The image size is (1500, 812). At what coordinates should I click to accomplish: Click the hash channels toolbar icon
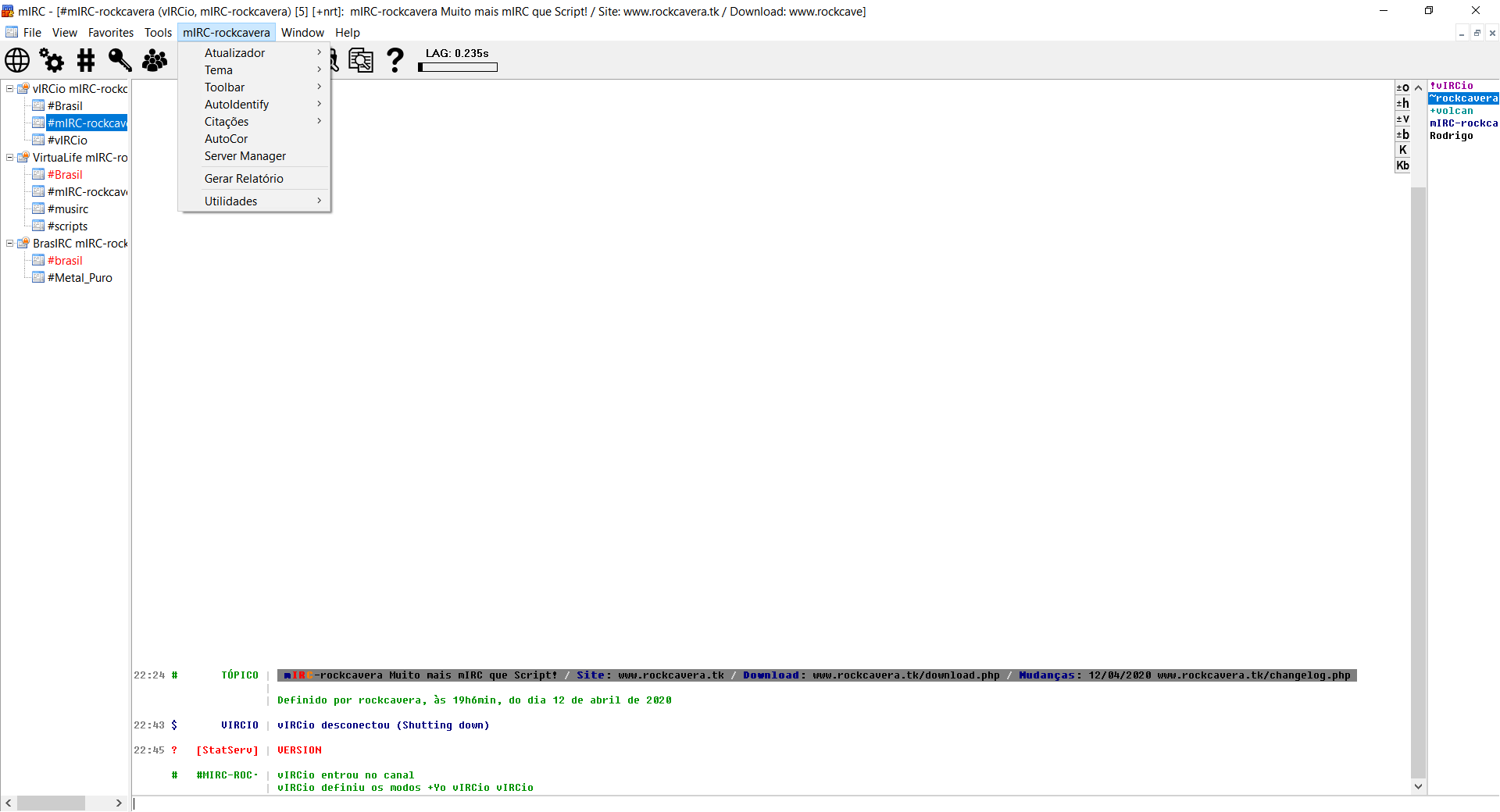86,60
